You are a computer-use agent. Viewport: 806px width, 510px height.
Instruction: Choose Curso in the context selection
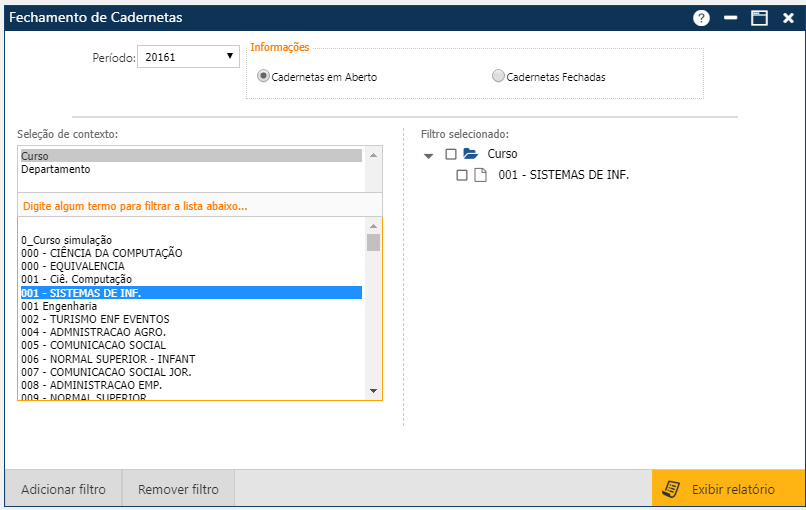click(x=35, y=156)
